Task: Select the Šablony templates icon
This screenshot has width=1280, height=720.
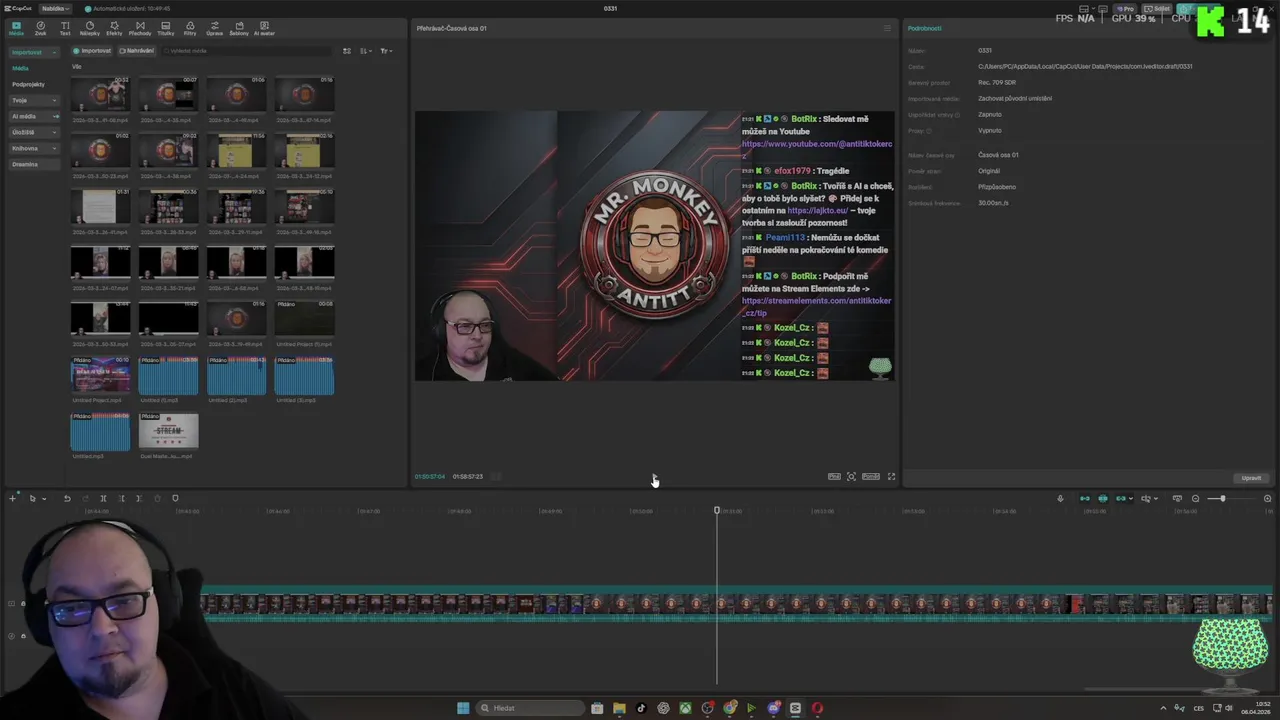Action: coord(239,28)
